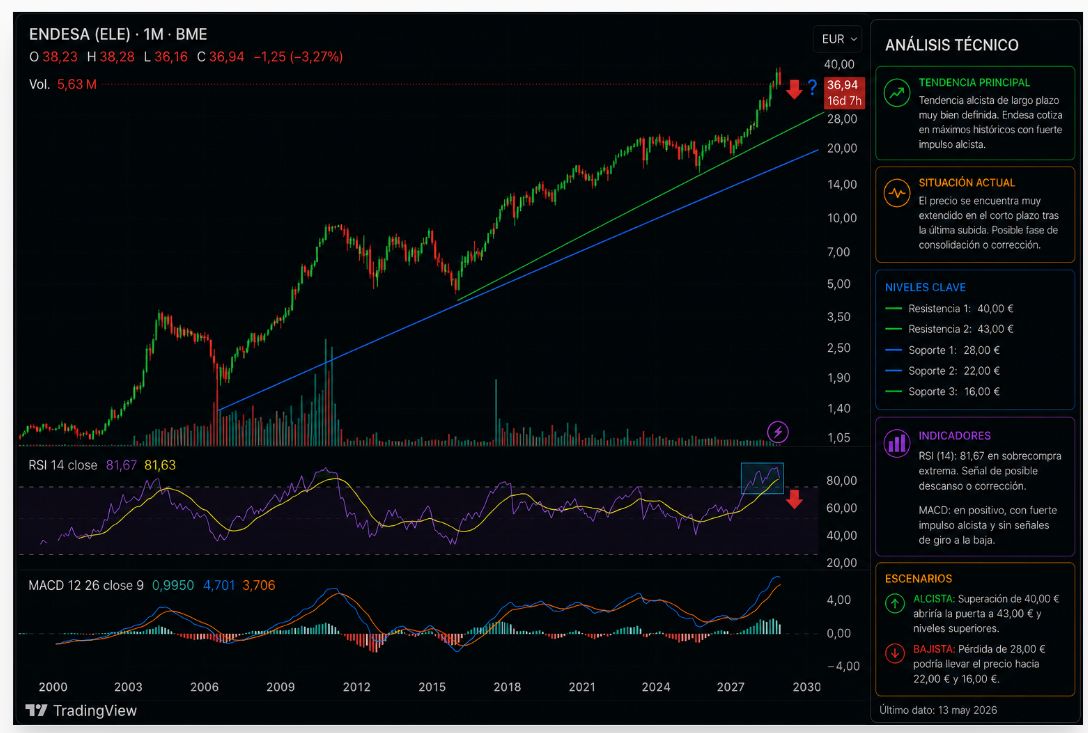Click the MACD 12 26 close 9 indicator label
This screenshot has width=1088, height=733.
click(86, 585)
